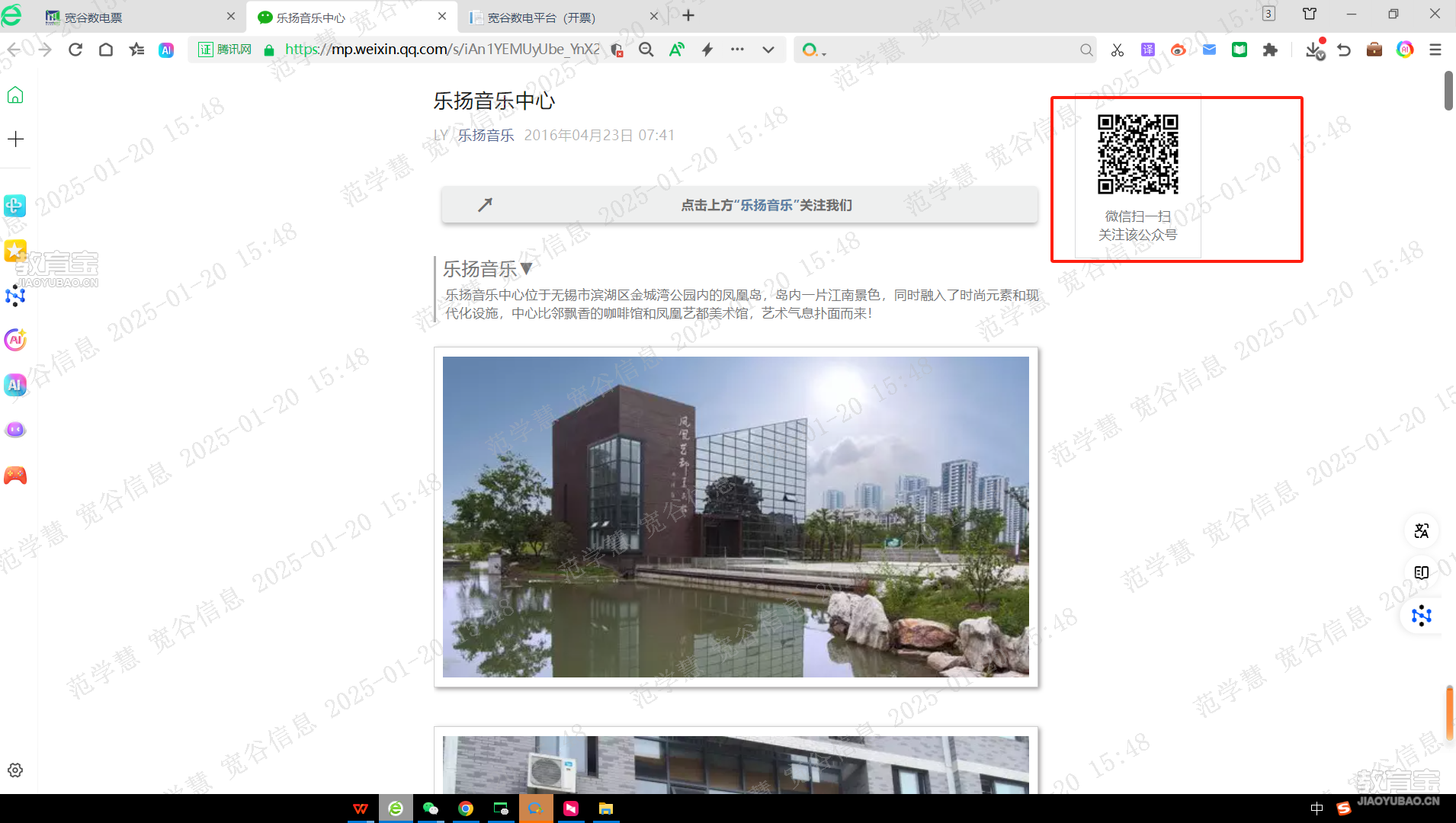Close the 乐扬音乐中心 tab

[x=442, y=16]
